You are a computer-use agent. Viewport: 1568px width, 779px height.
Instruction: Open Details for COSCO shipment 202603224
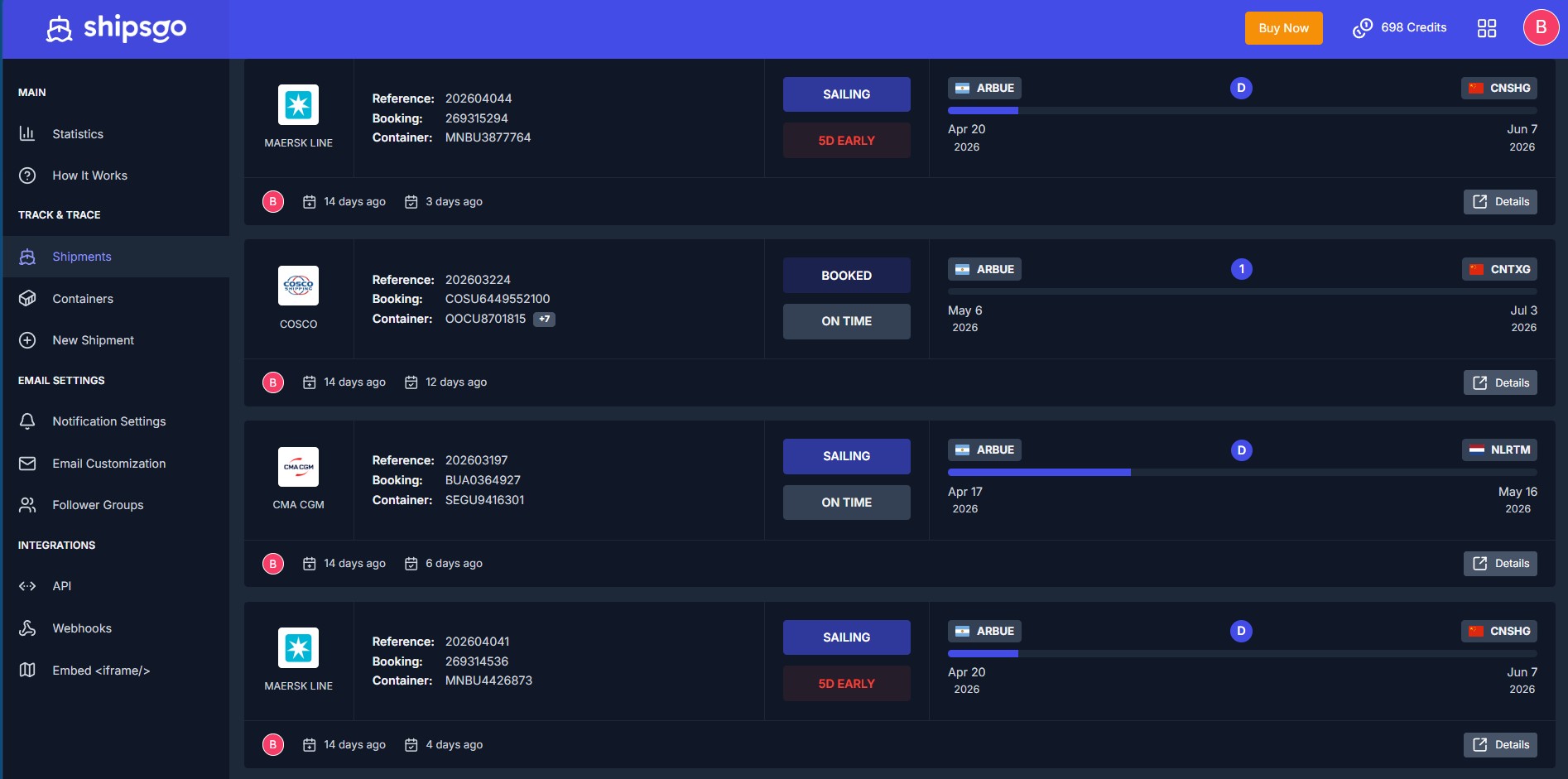1500,382
